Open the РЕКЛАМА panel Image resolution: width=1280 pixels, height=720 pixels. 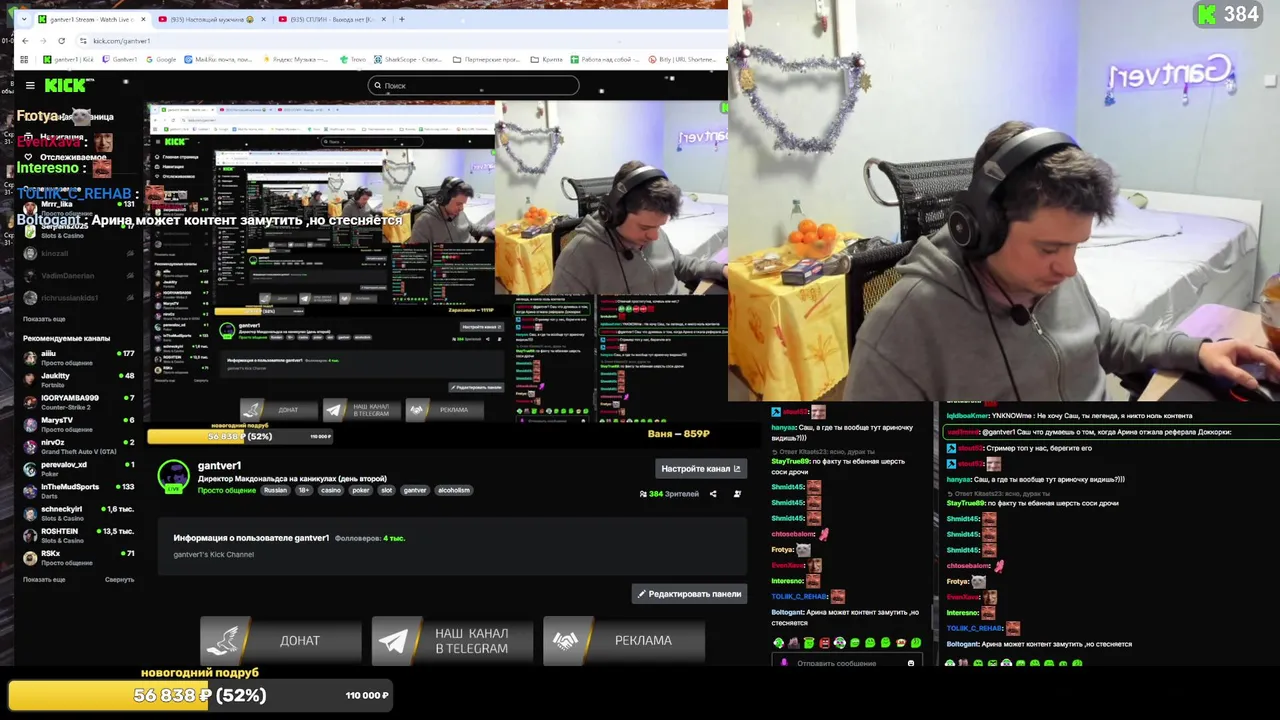click(624, 641)
